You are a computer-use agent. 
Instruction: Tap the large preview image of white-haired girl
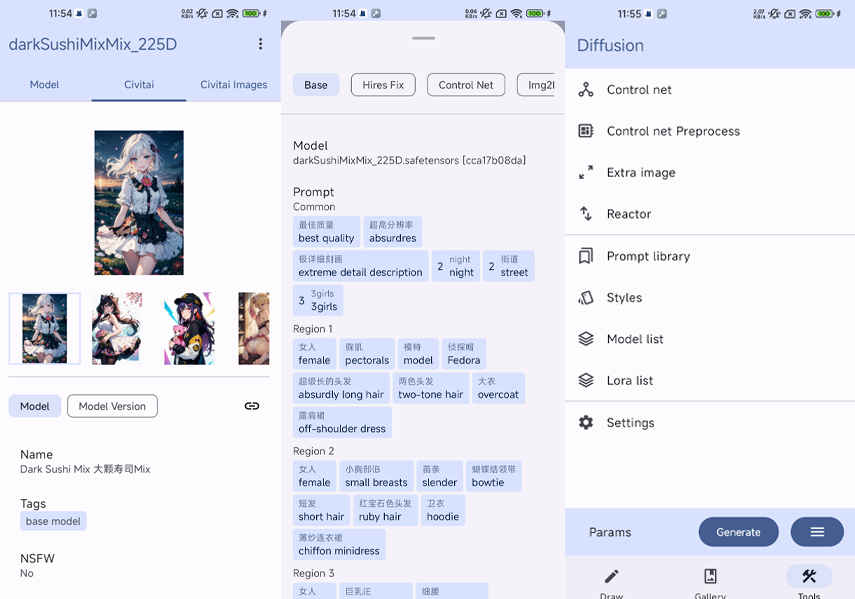pyautogui.click(x=139, y=202)
